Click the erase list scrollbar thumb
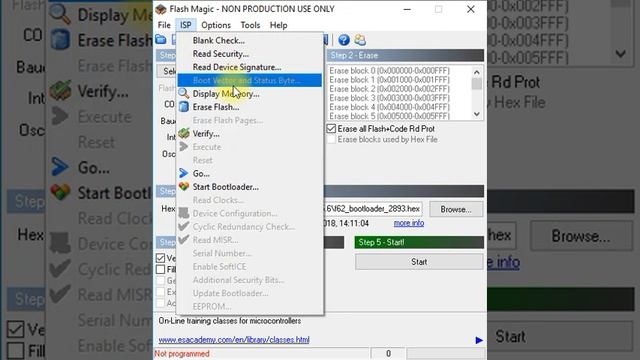The height and width of the screenshot is (360, 640). [477, 84]
